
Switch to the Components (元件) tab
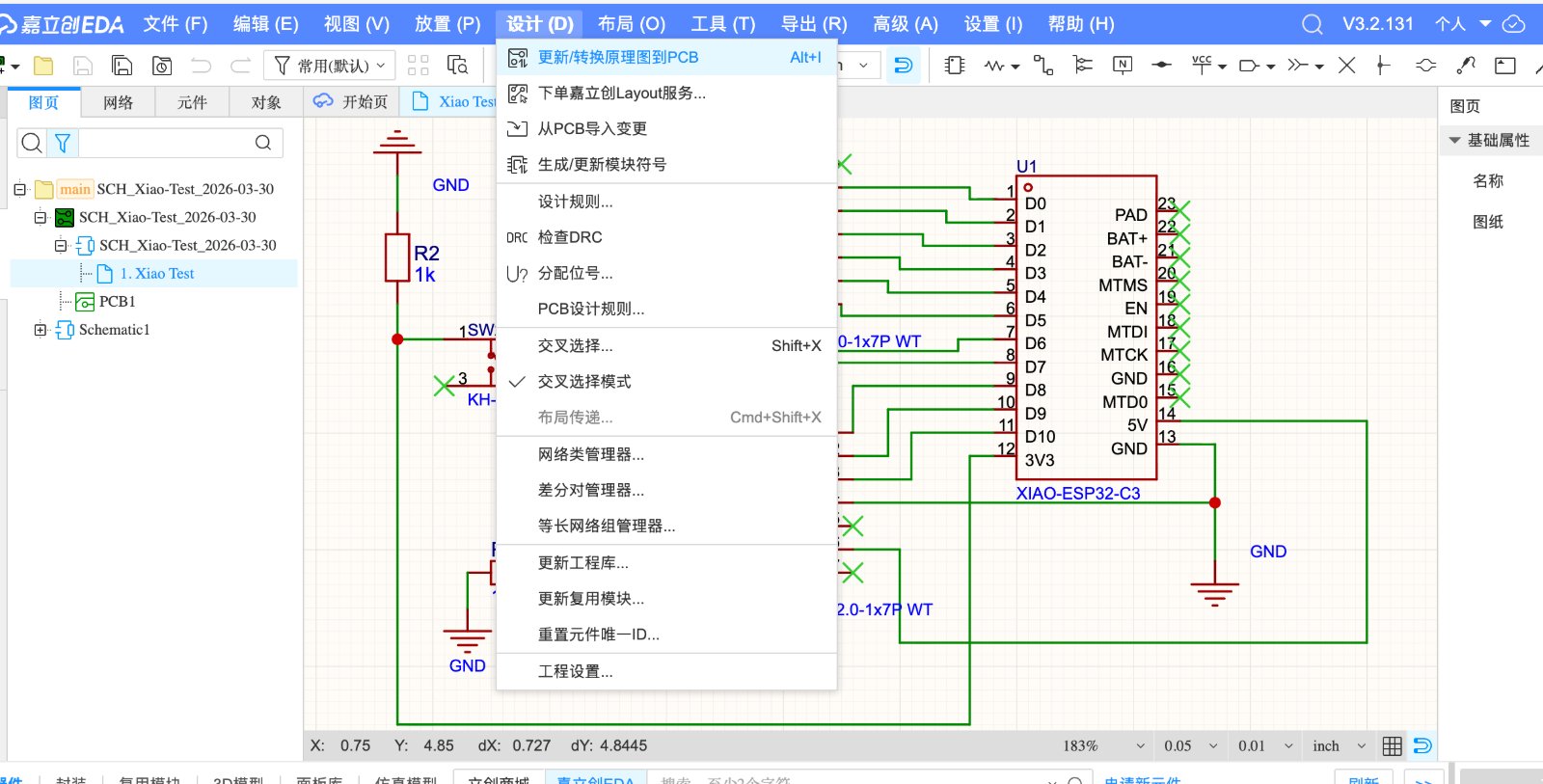[192, 102]
